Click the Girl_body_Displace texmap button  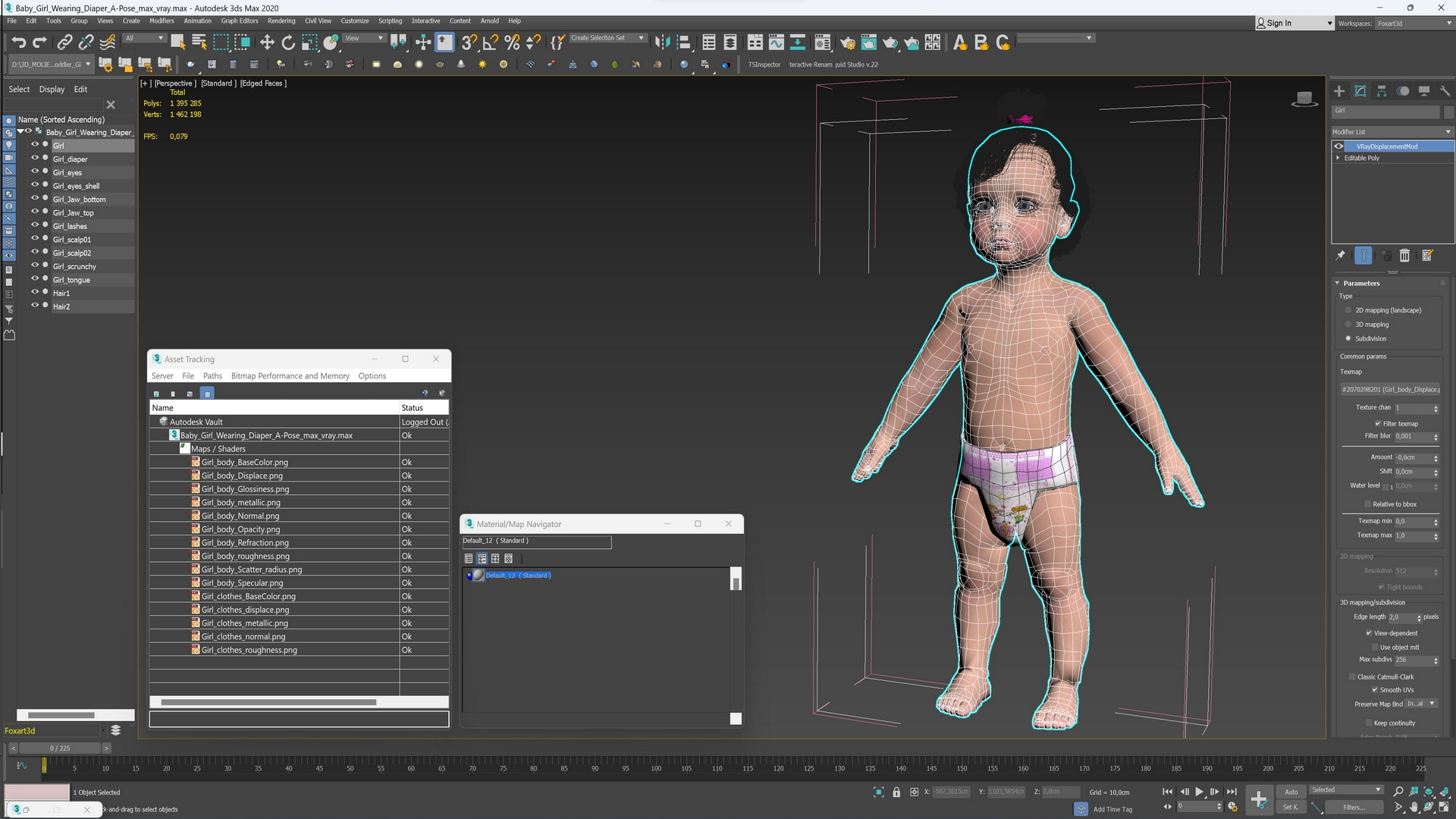[x=1390, y=390]
